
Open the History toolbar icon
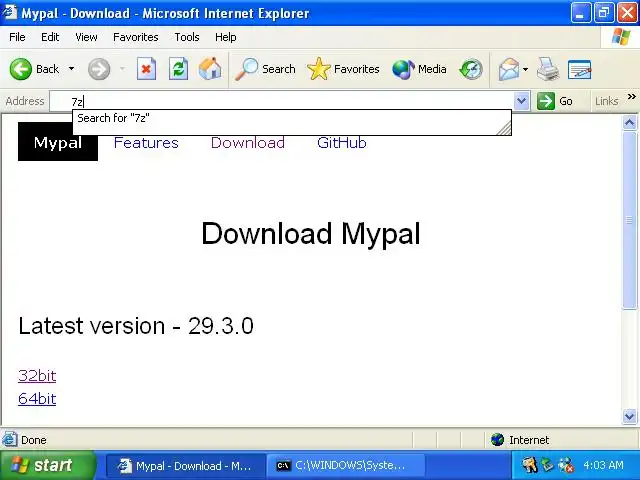tap(471, 69)
